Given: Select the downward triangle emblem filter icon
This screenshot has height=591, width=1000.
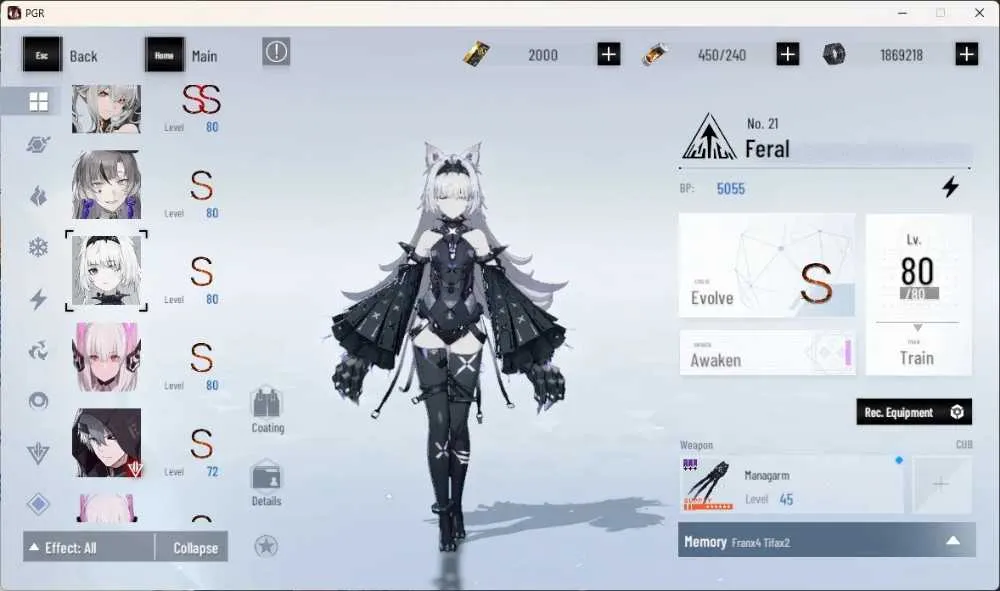Looking at the screenshot, I should (38, 453).
